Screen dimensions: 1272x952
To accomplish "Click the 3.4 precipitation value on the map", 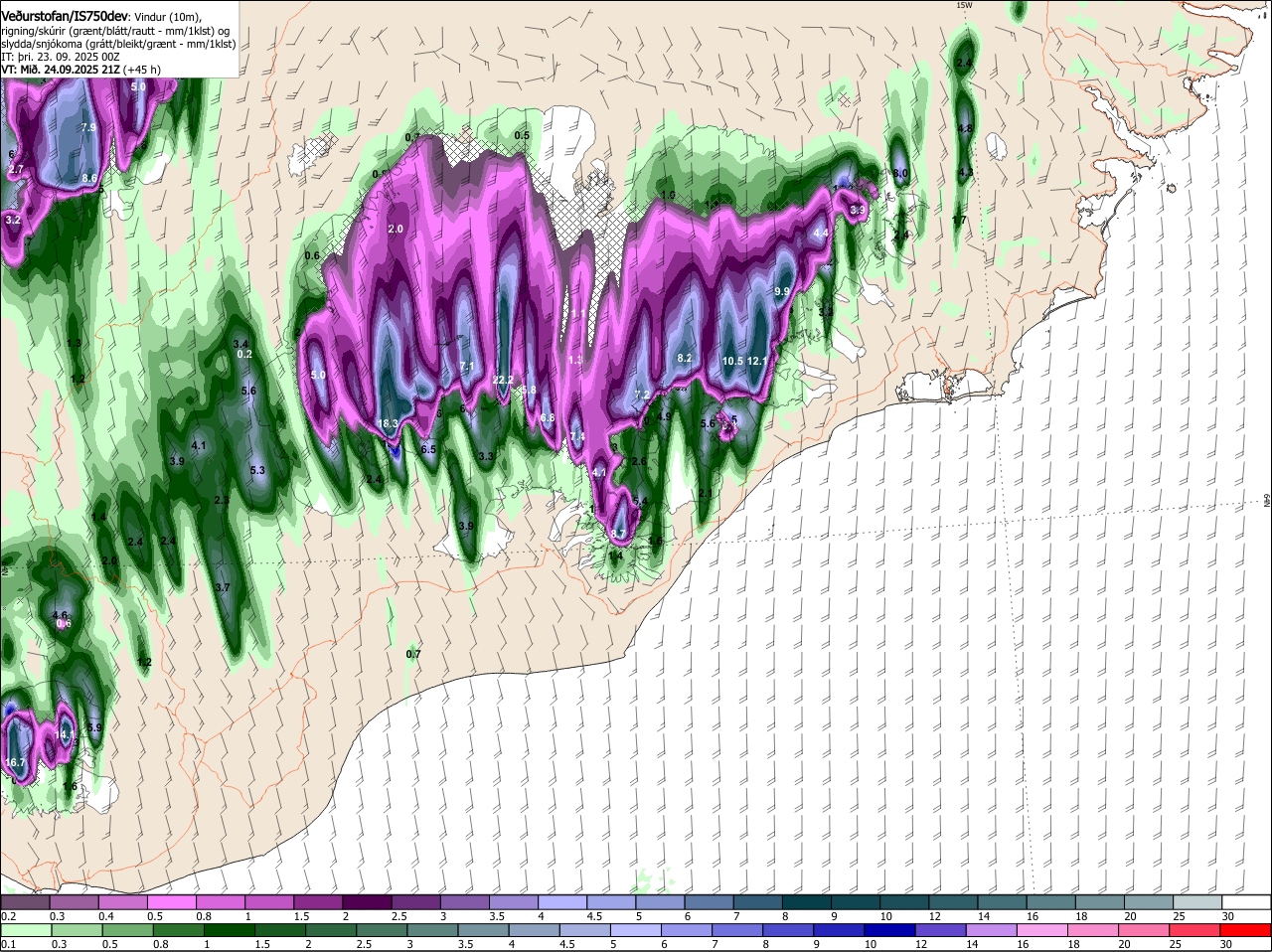I will click(x=240, y=344).
